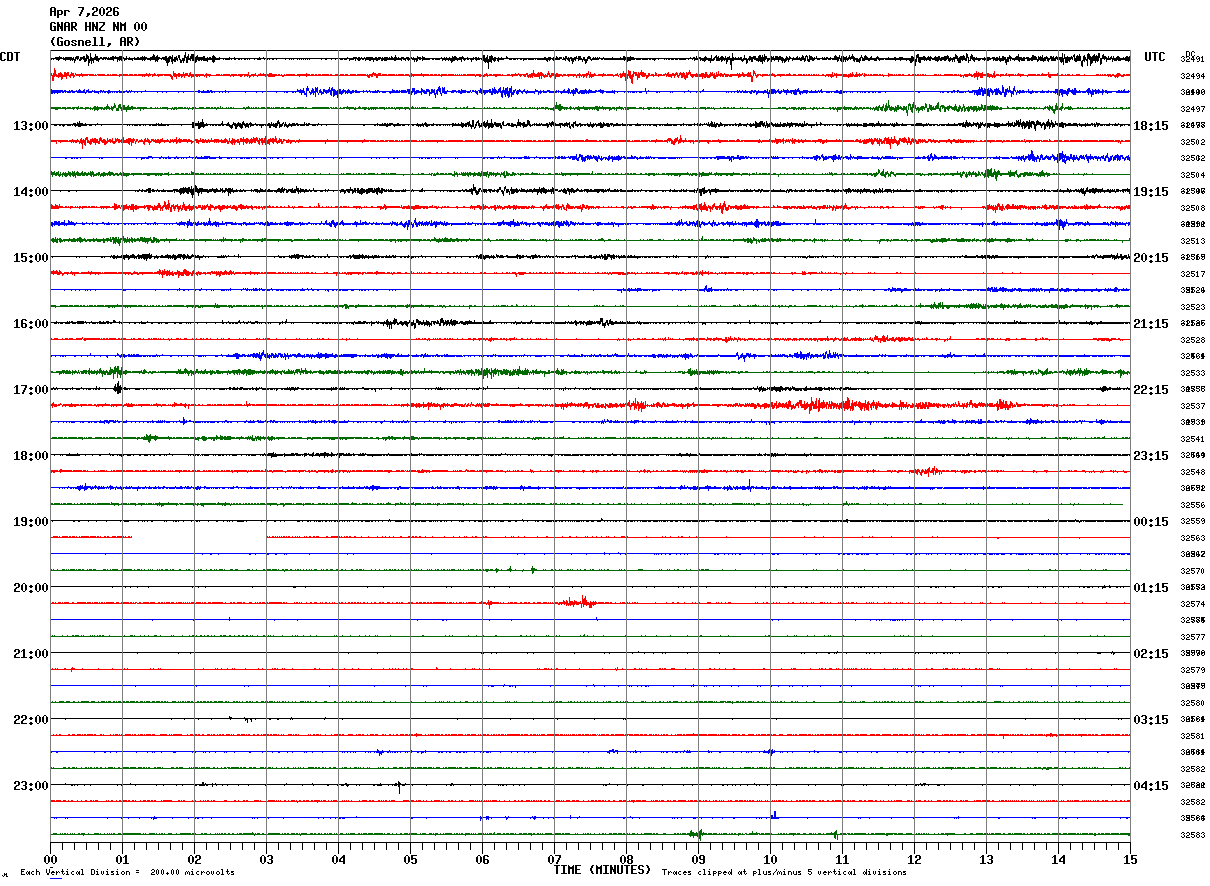Click the 18:15 UTC time label
This screenshot has height=886, width=1210.
coord(1151,126)
